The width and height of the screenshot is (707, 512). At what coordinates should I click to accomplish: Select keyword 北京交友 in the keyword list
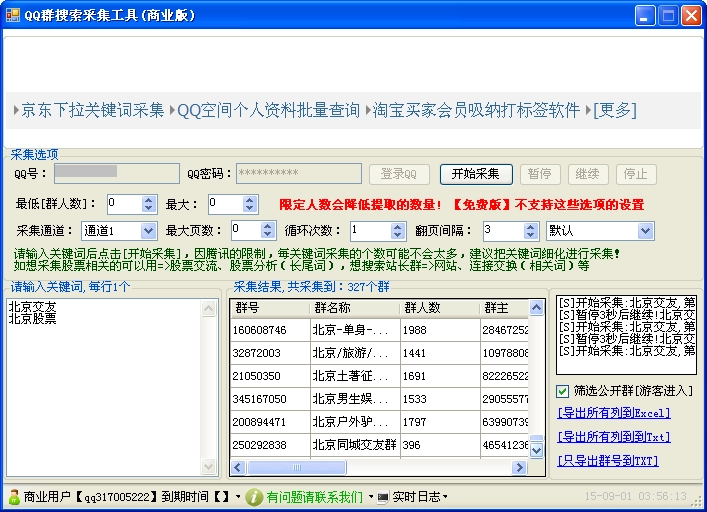pyautogui.click(x=32, y=306)
